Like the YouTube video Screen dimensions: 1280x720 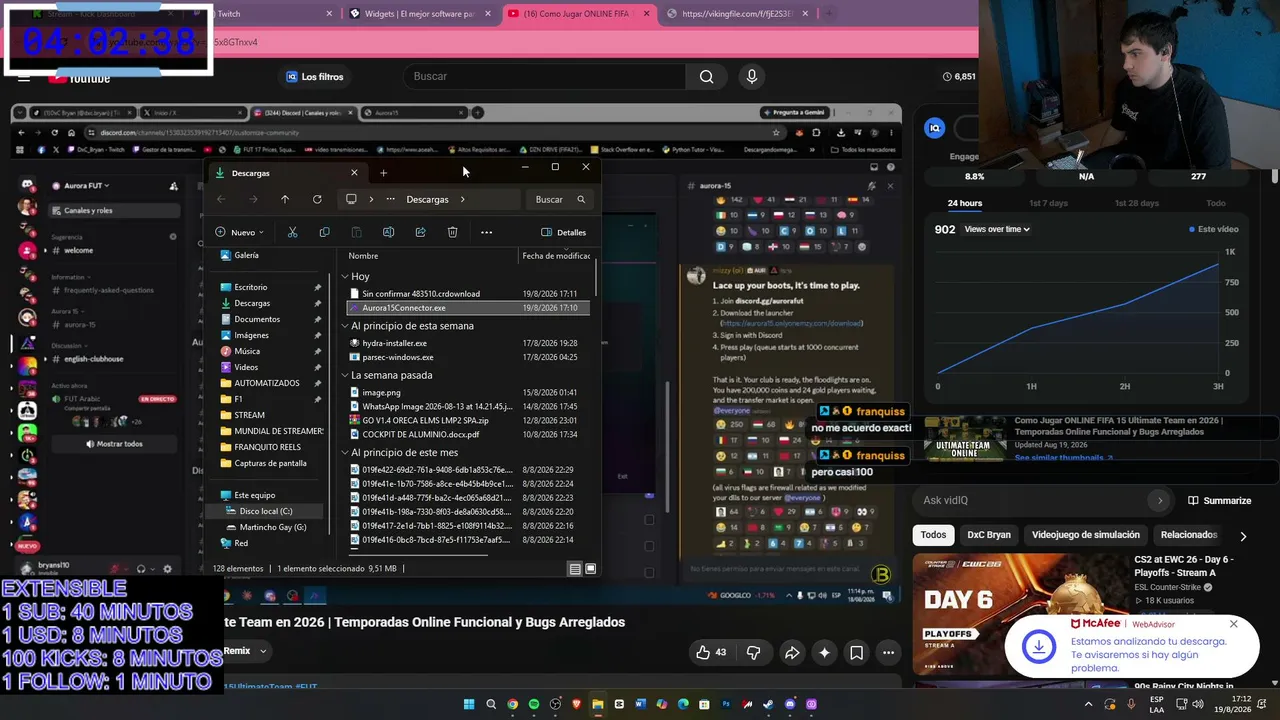coord(711,653)
